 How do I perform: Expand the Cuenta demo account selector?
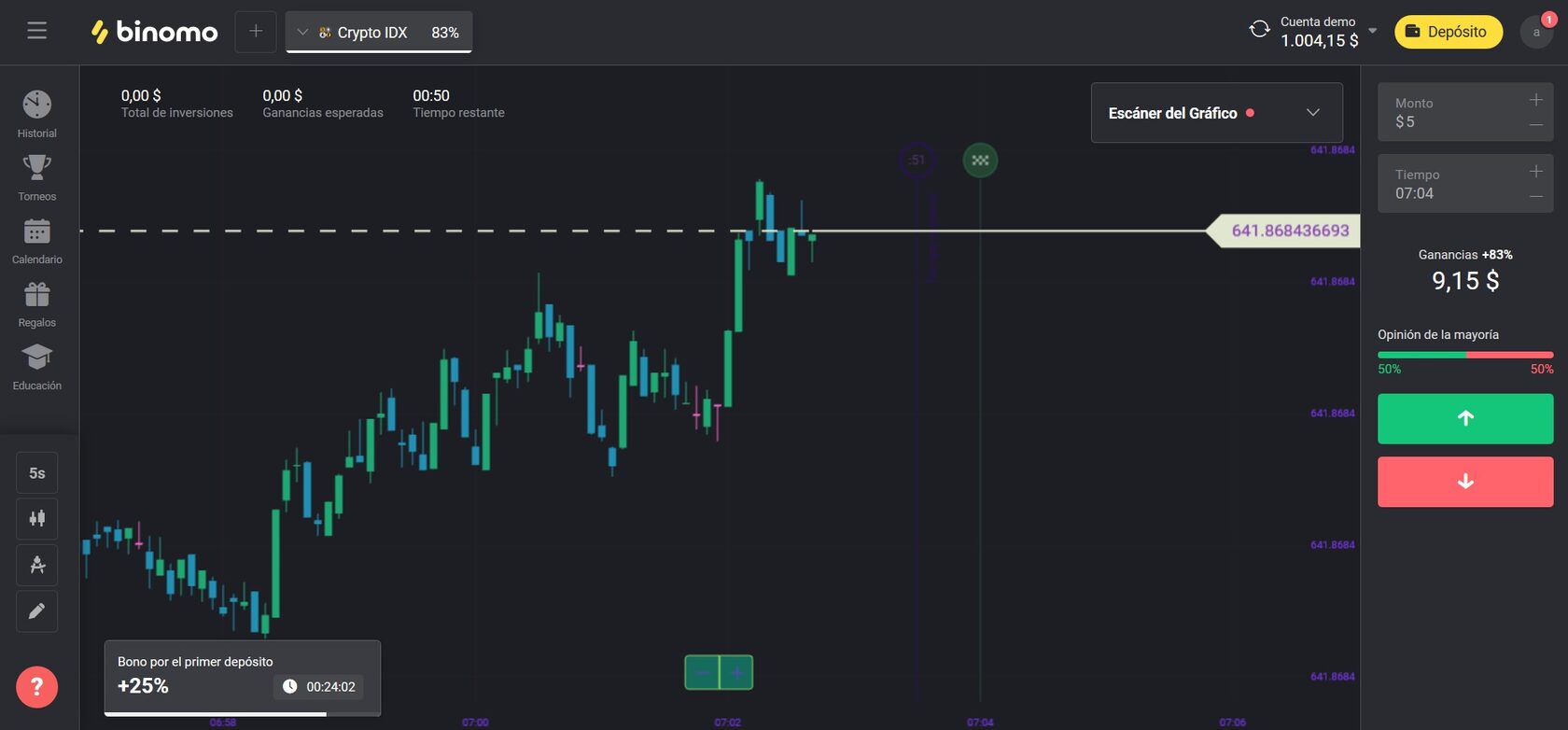coord(1372,31)
